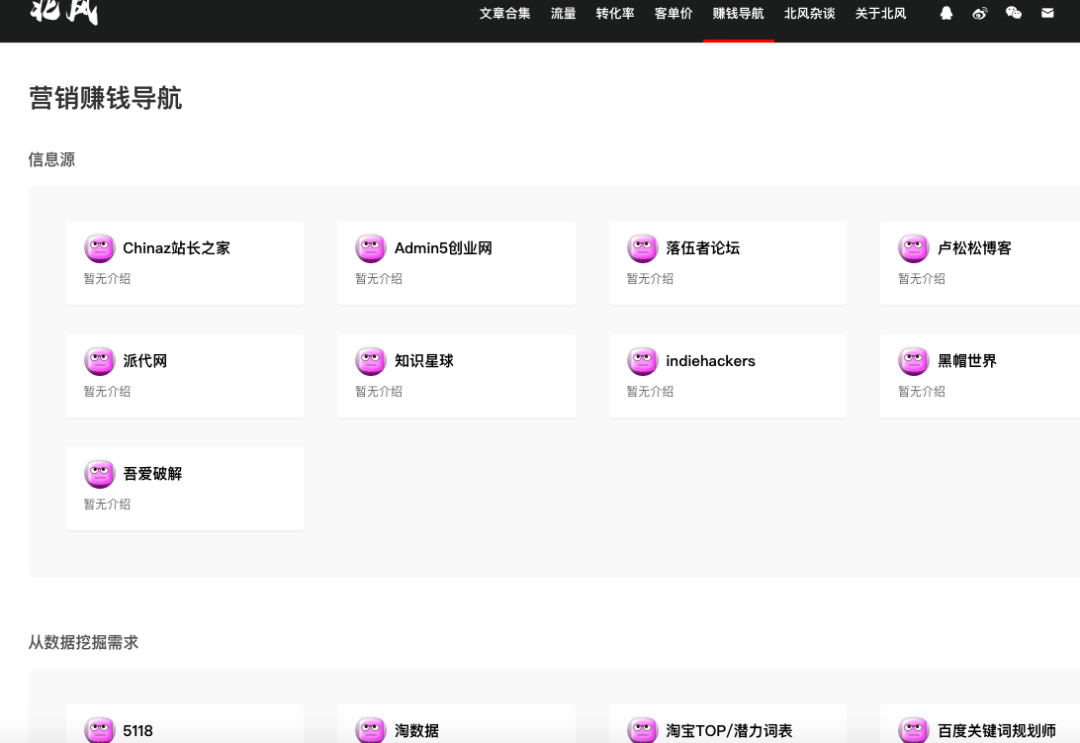Visit the 卢松松博客 link
Screen dimensions: 1080x743
pos(974,248)
